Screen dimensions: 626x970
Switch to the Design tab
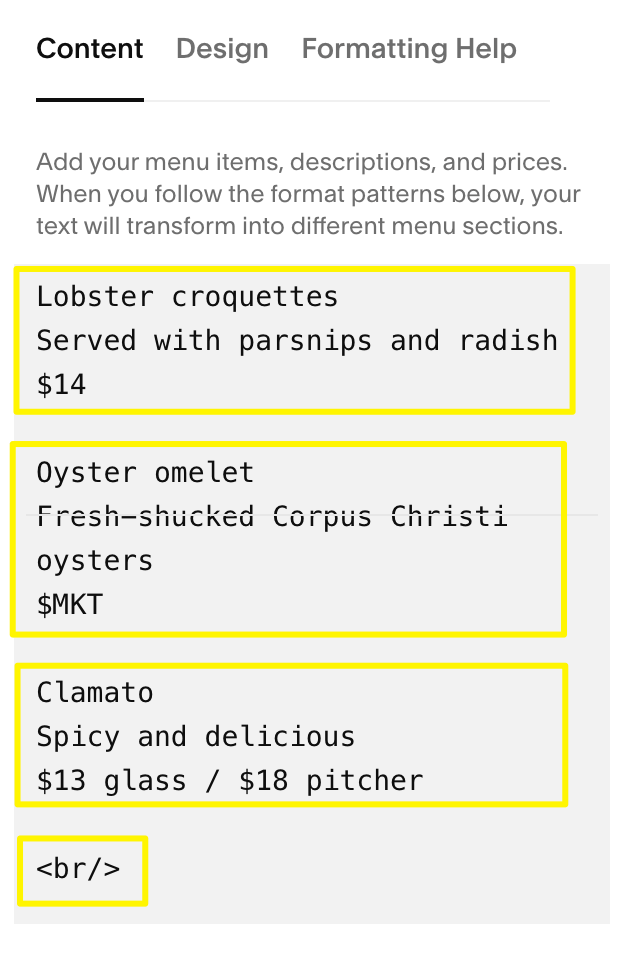(221, 48)
